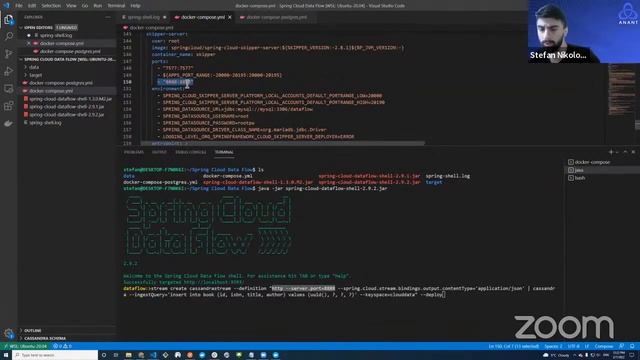Click the editor horizontal scrollbar
This screenshot has width=640, height=360.
tap(282, 143)
